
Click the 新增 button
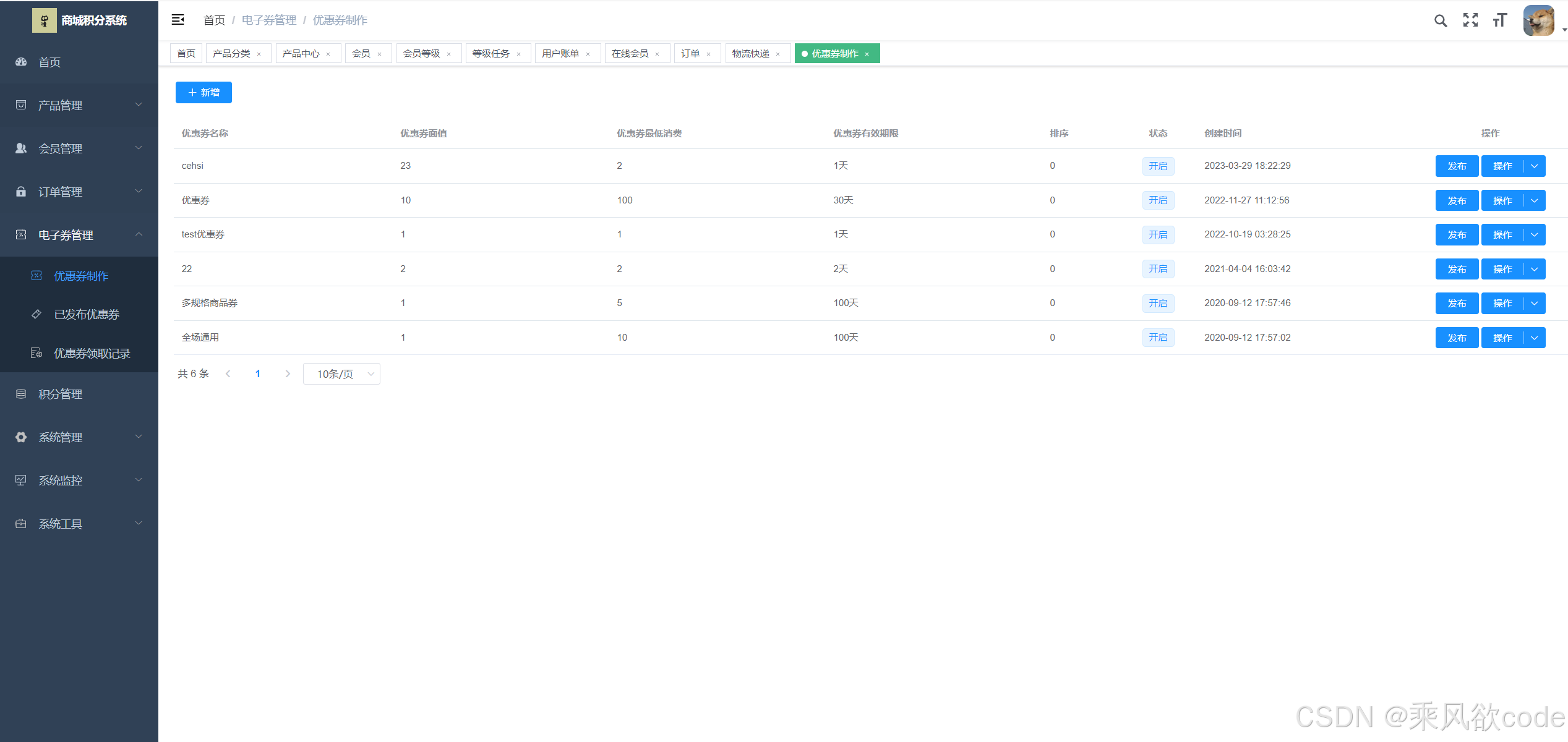(x=203, y=92)
